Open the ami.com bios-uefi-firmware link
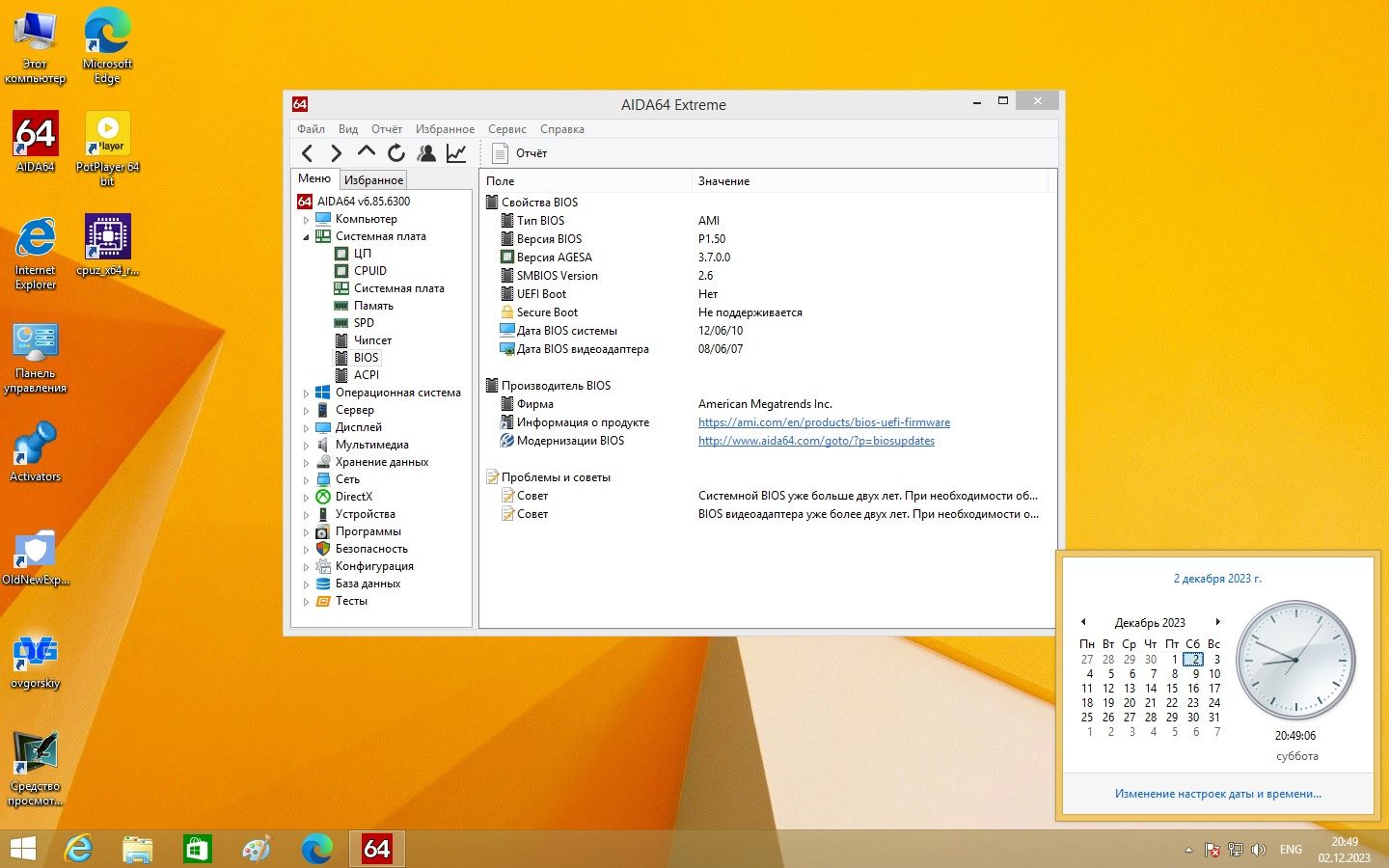Image resolution: width=1389 pixels, height=868 pixels. pyautogui.click(x=824, y=422)
